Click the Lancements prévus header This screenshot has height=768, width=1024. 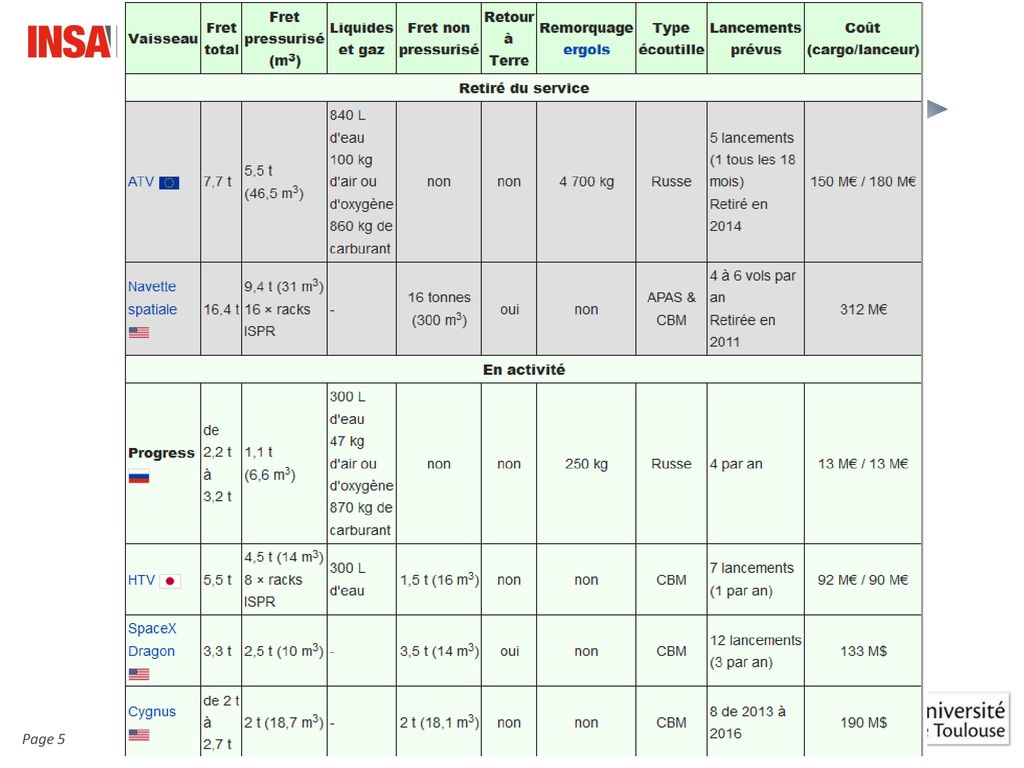[x=756, y=39]
